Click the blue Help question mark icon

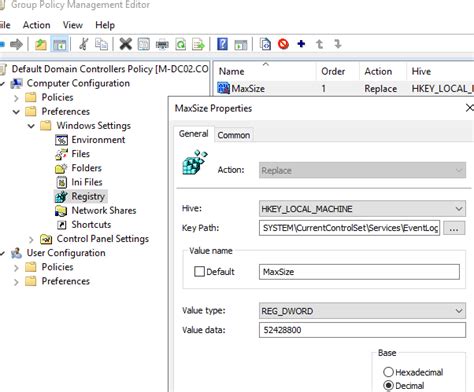coord(222,44)
